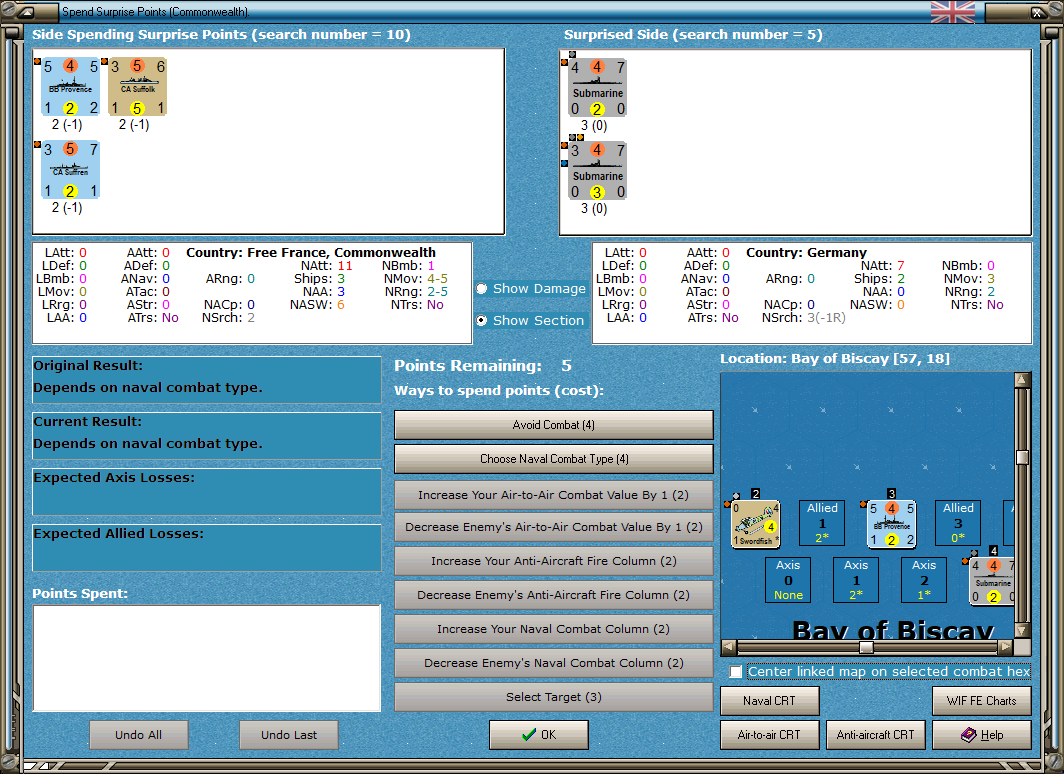1064x774 pixels.
Task: Click the map's vertical scrollbar thumb
Action: coord(1023,457)
